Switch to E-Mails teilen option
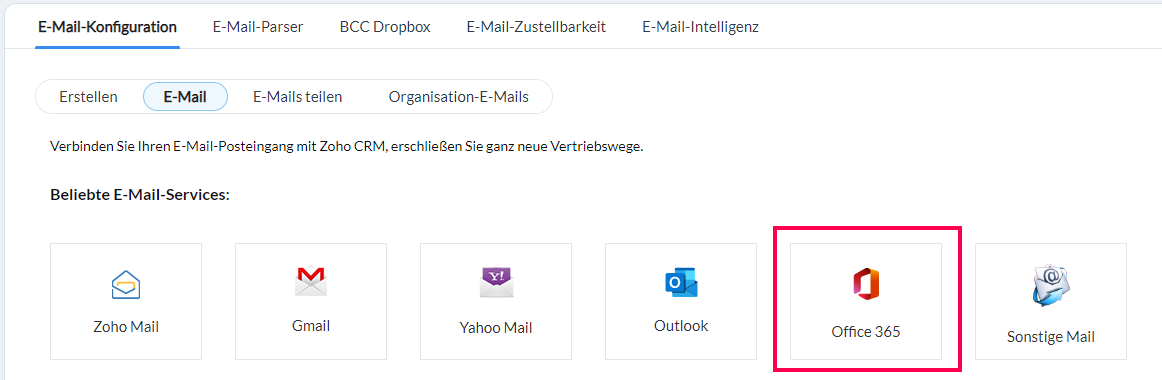Screen dimensions: 1162x380 (x=298, y=96)
